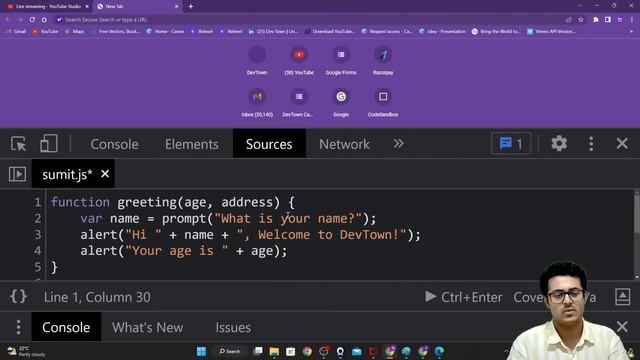Image resolution: width=640 pixels, height=360 pixels.
Task: Go to home page icon
Action: (x=44, y=20)
